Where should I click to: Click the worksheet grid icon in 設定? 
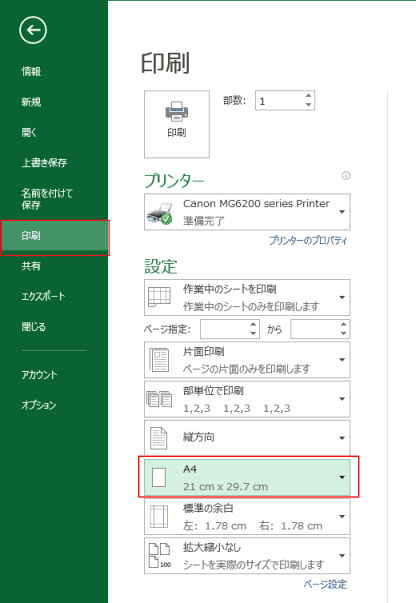point(159,297)
